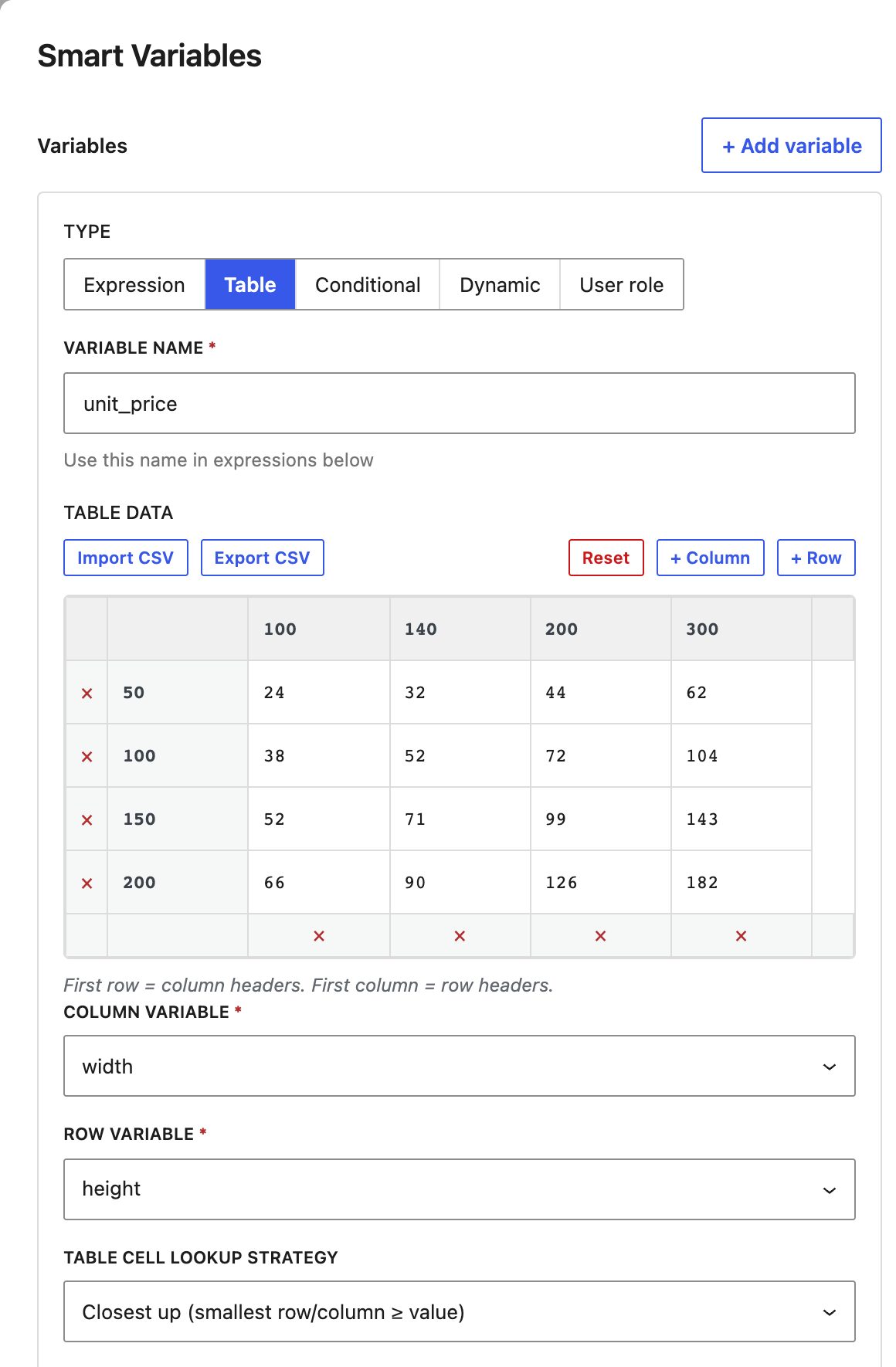Delete the row with header 150
896x1367 pixels.
click(87, 819)
